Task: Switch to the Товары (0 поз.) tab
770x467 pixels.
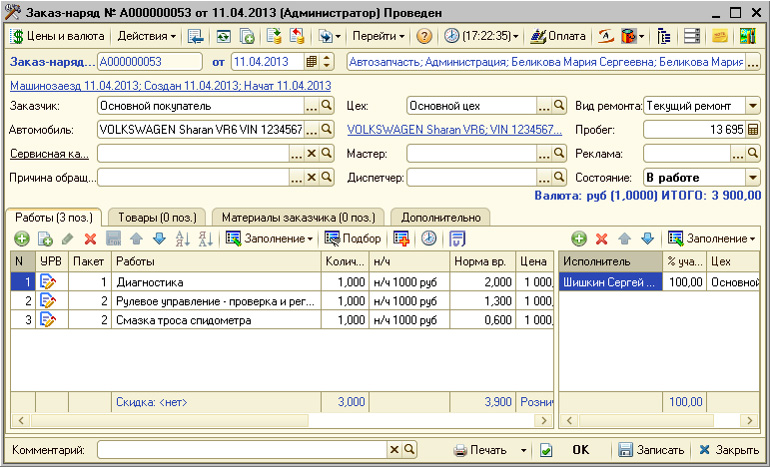Action: click(x=157, y=218)
